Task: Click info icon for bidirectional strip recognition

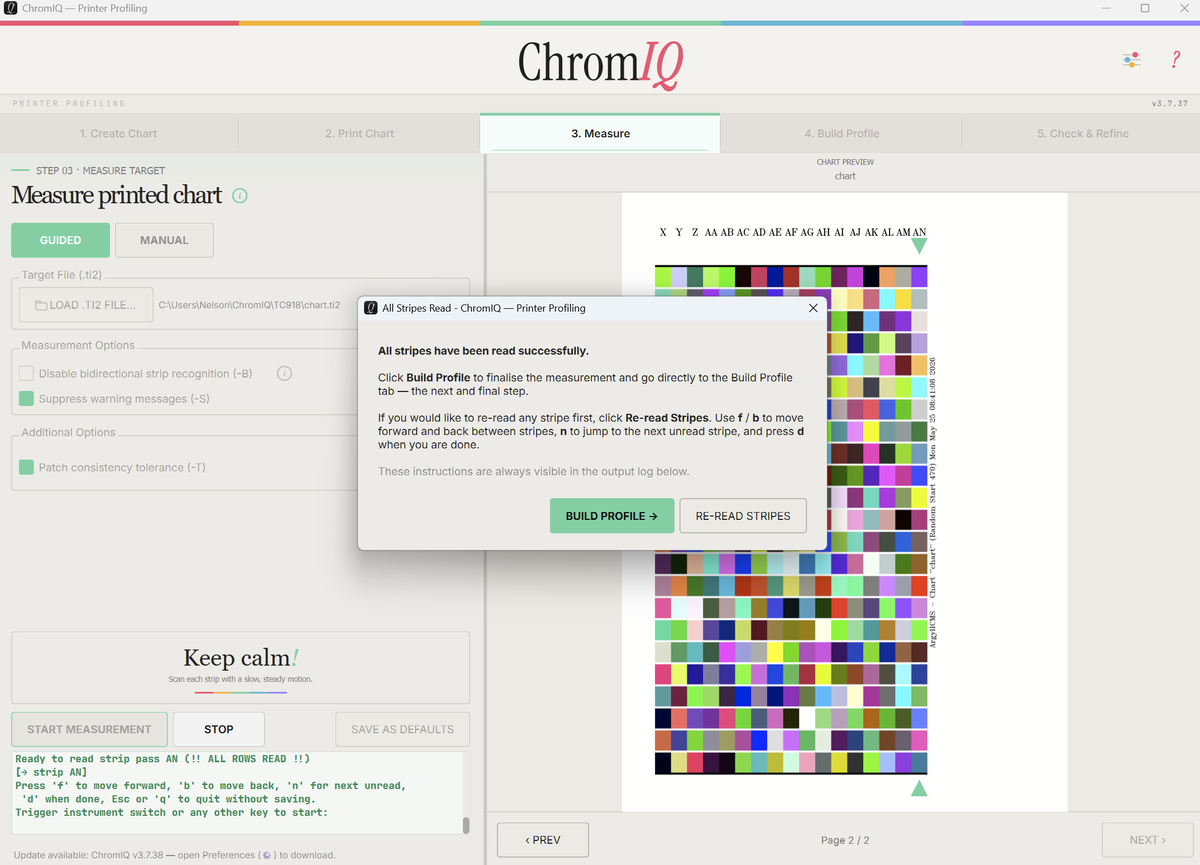Action: click(x=284, y=374)
